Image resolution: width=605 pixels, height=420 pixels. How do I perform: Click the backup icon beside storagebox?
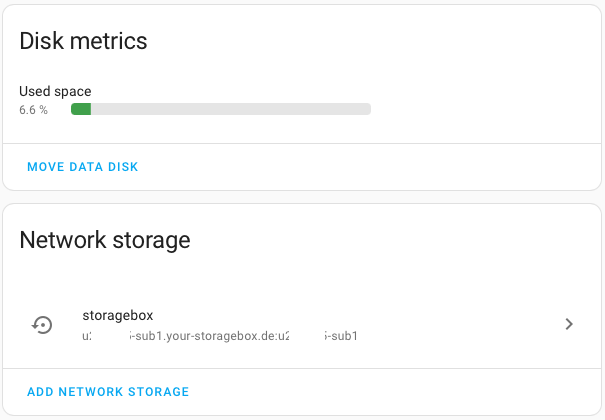[x=42, y=324]
